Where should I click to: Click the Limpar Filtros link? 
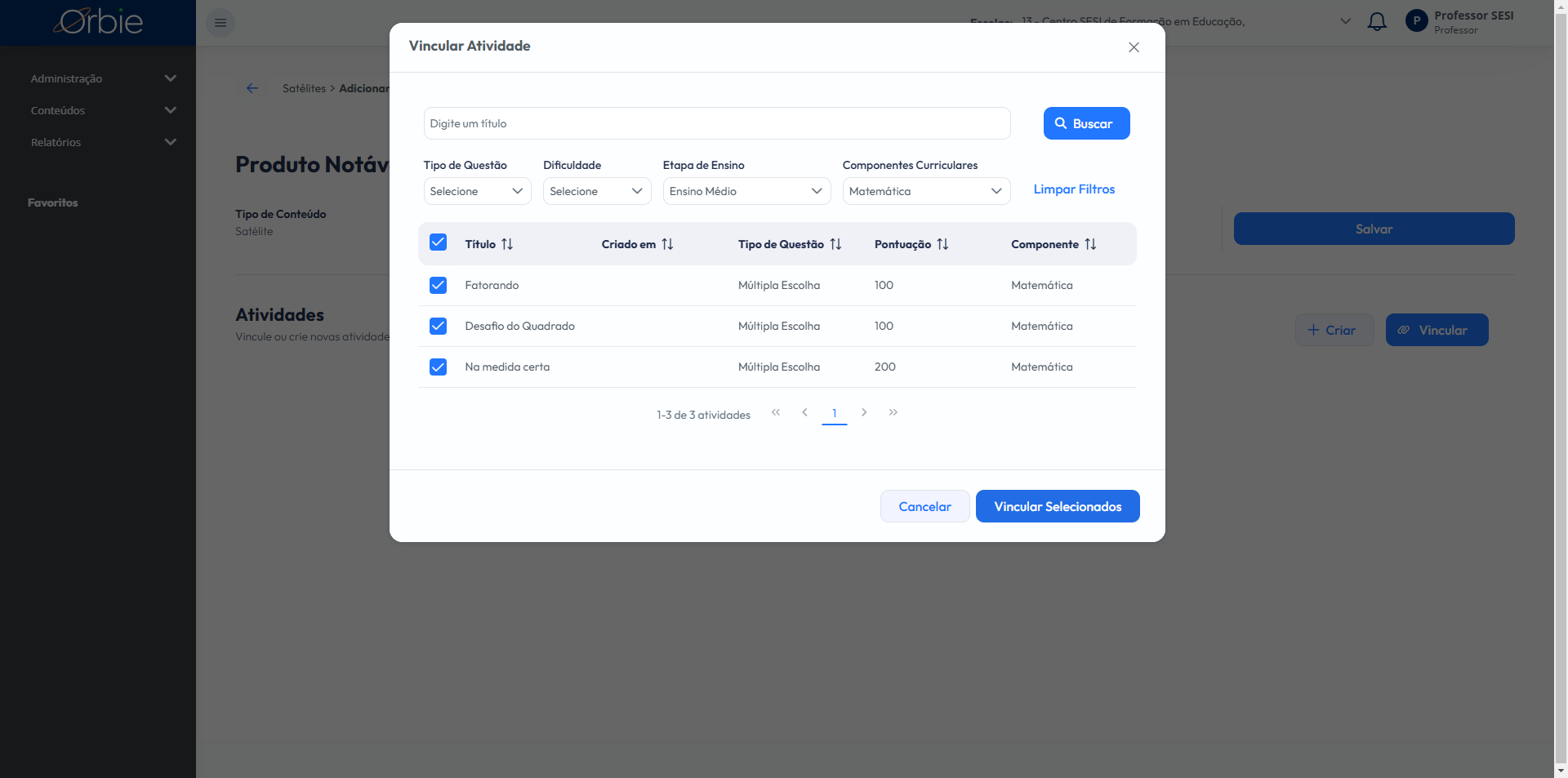coord(1074,189)
